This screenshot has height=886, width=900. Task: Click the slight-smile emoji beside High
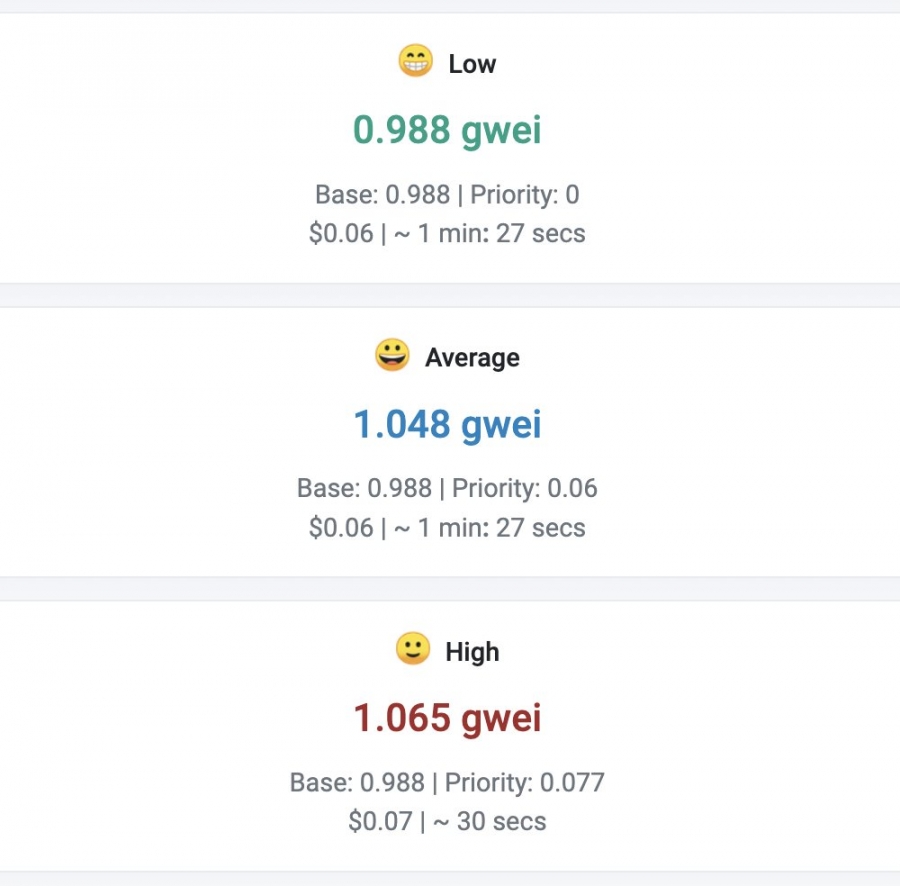(413, 650)
